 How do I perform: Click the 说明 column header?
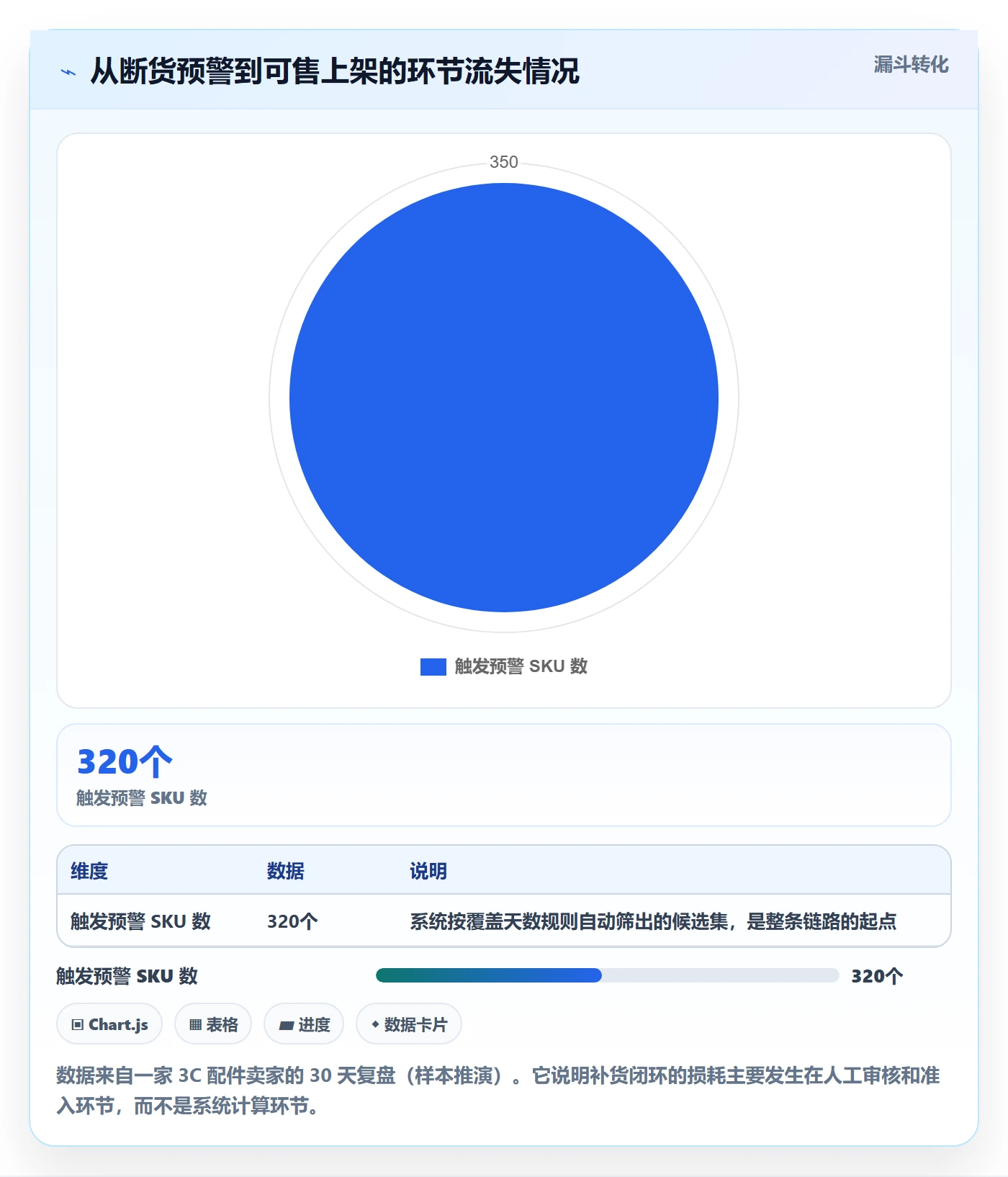click(428, 871)
